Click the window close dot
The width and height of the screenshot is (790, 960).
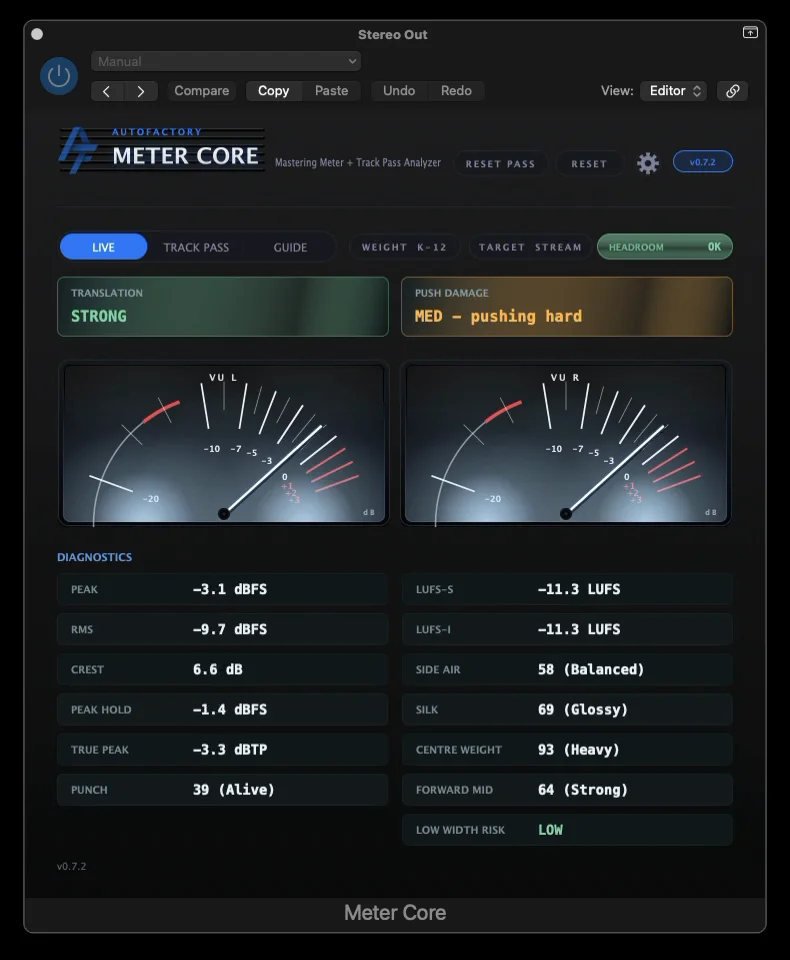click(x=37, y=34)
